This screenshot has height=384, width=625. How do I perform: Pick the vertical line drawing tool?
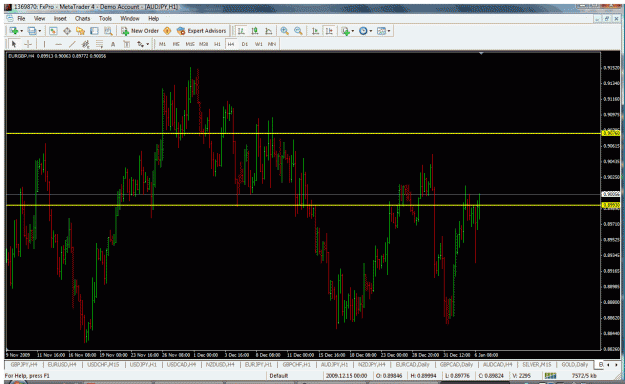(44, 44)
